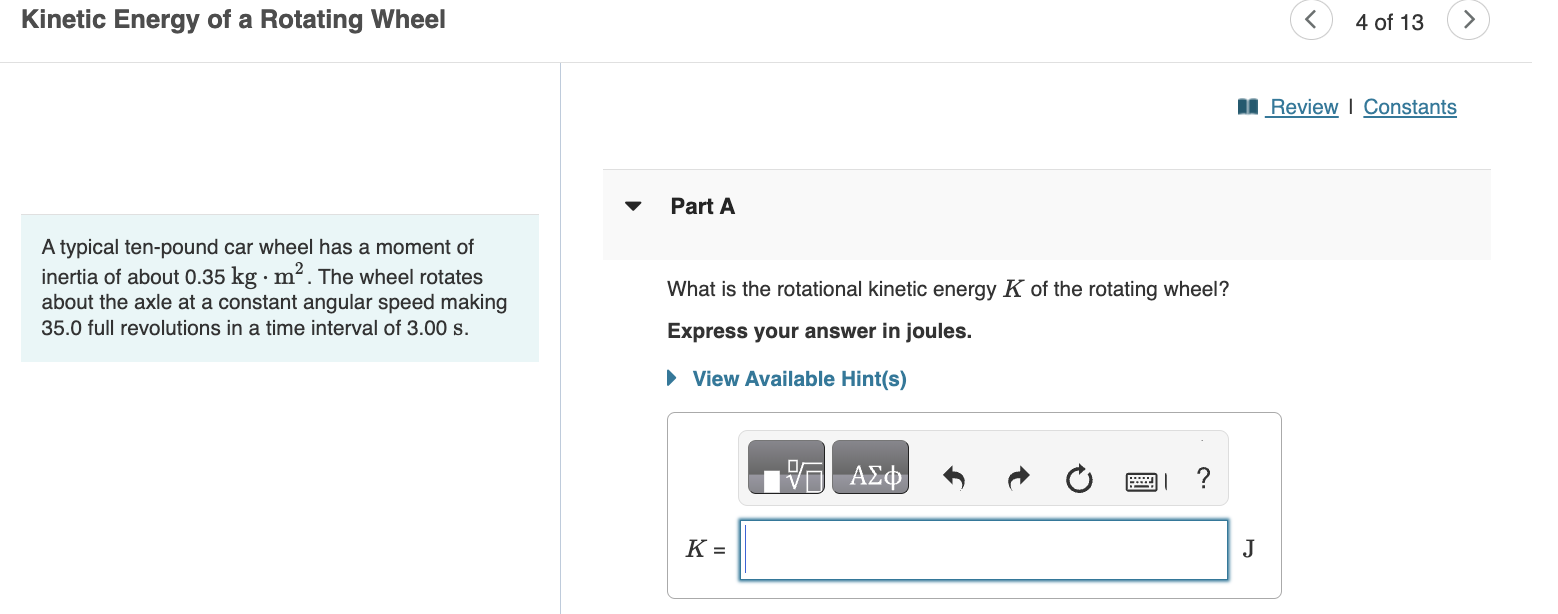Undo the last equation edit
Image resolution: width=1558 pixels, height=614 pixels.
(x=953, y=478)
